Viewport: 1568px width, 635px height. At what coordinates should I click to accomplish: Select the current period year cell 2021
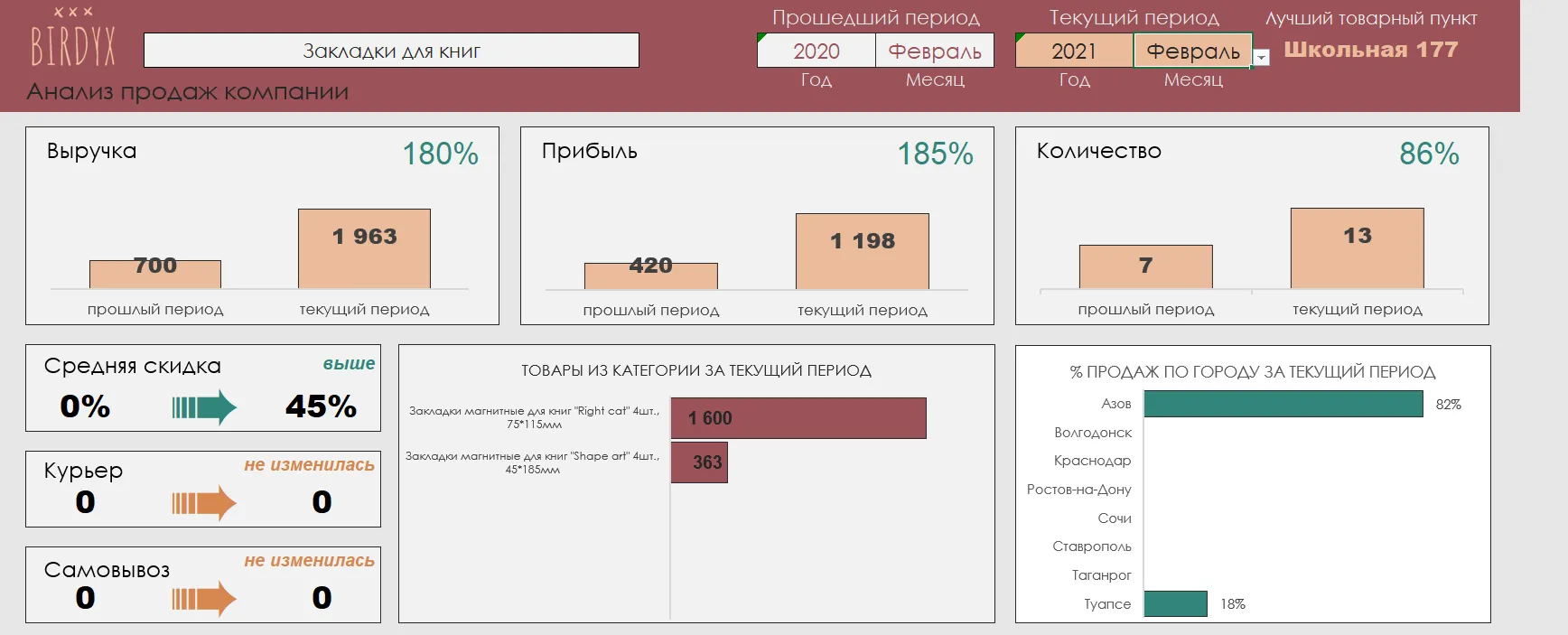coord(1074,51)
